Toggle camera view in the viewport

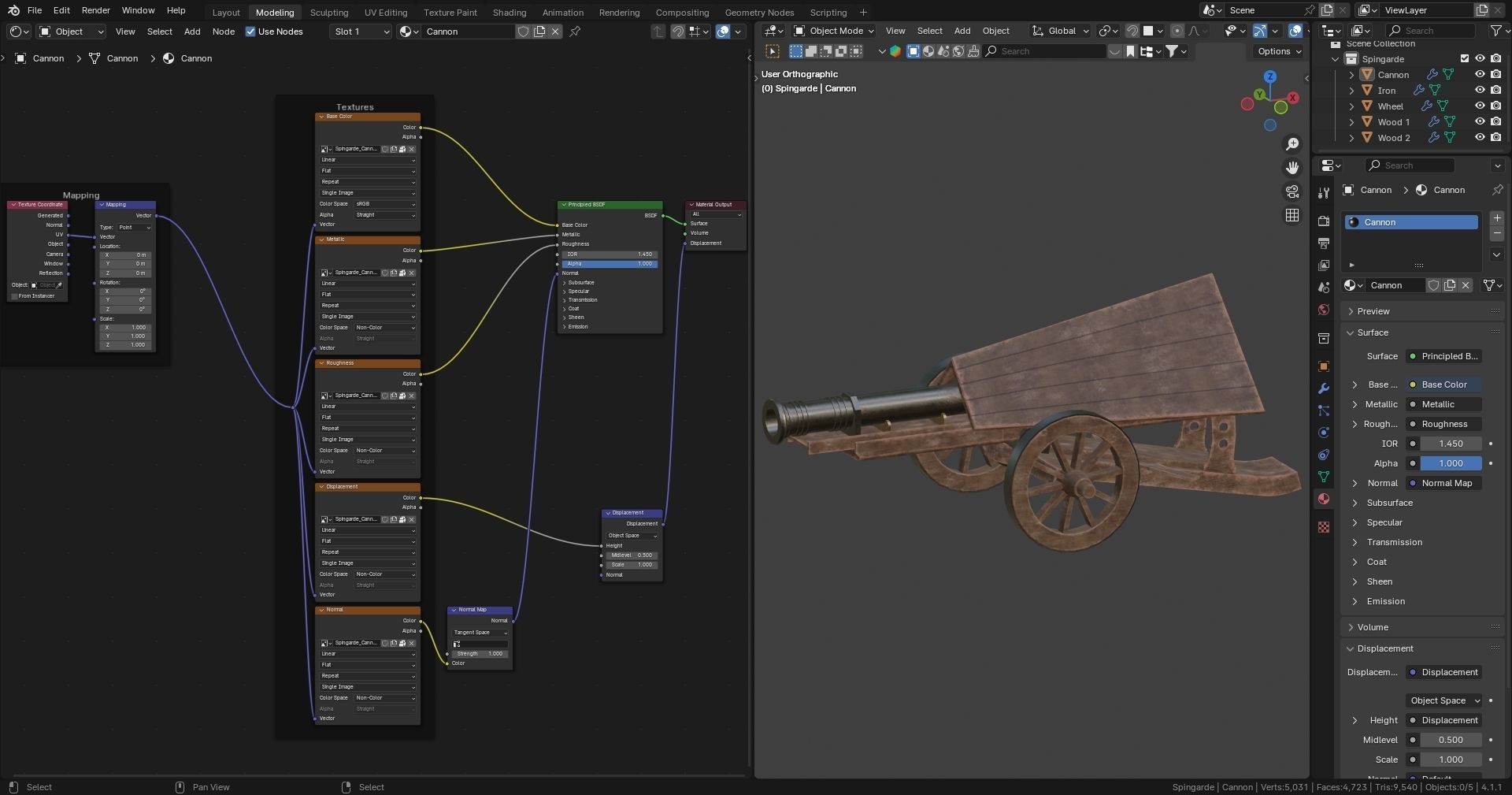coord(1292,191)
